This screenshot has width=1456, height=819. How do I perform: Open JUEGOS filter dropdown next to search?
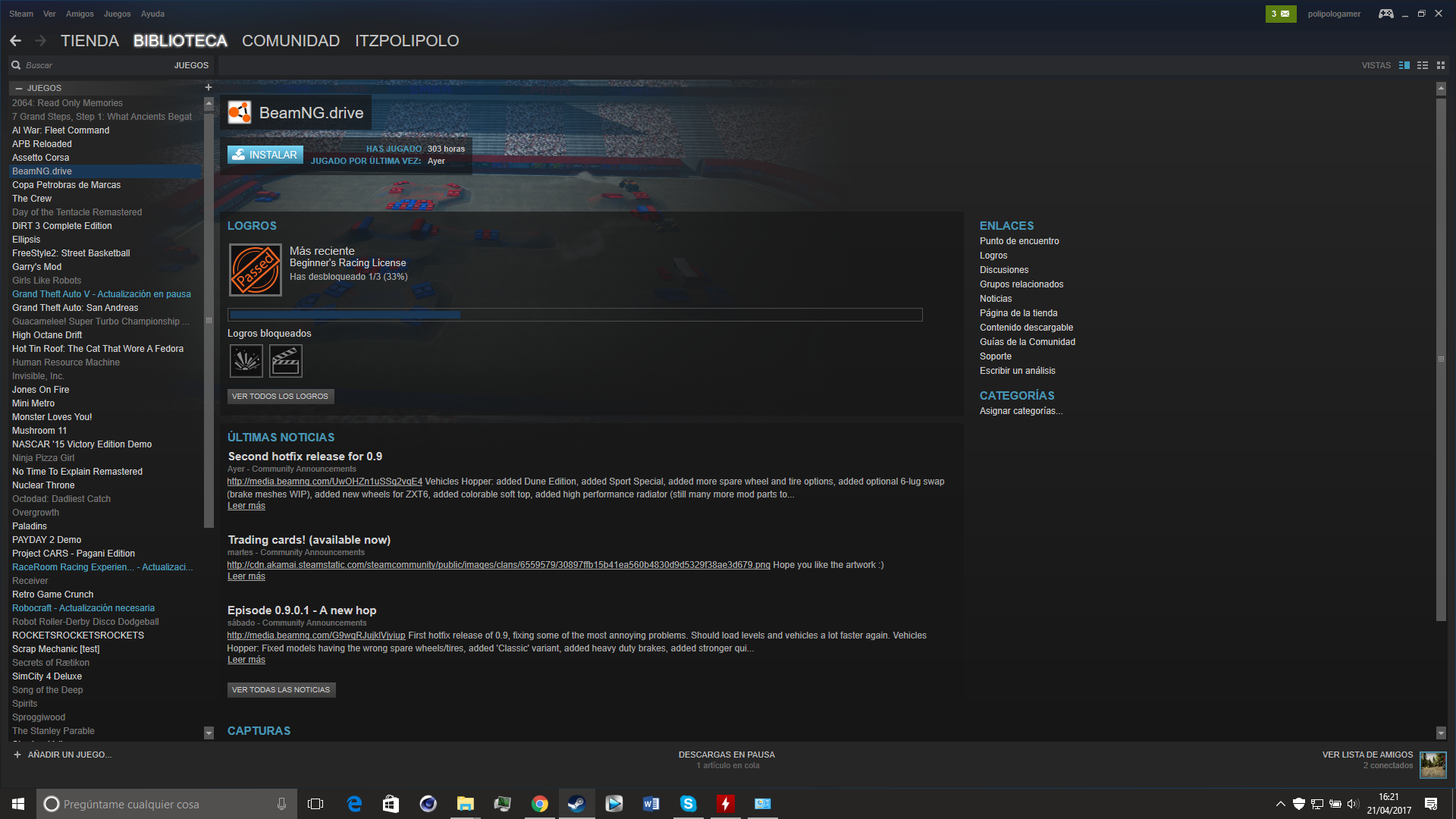[x=191, y=65]
